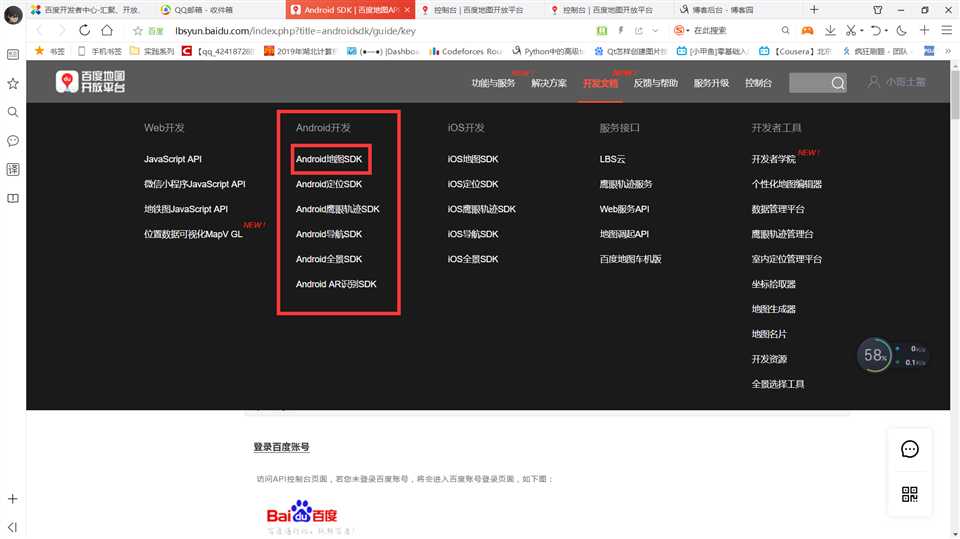
Task: Click the site search magnifier icon
Action: (838, 83)
